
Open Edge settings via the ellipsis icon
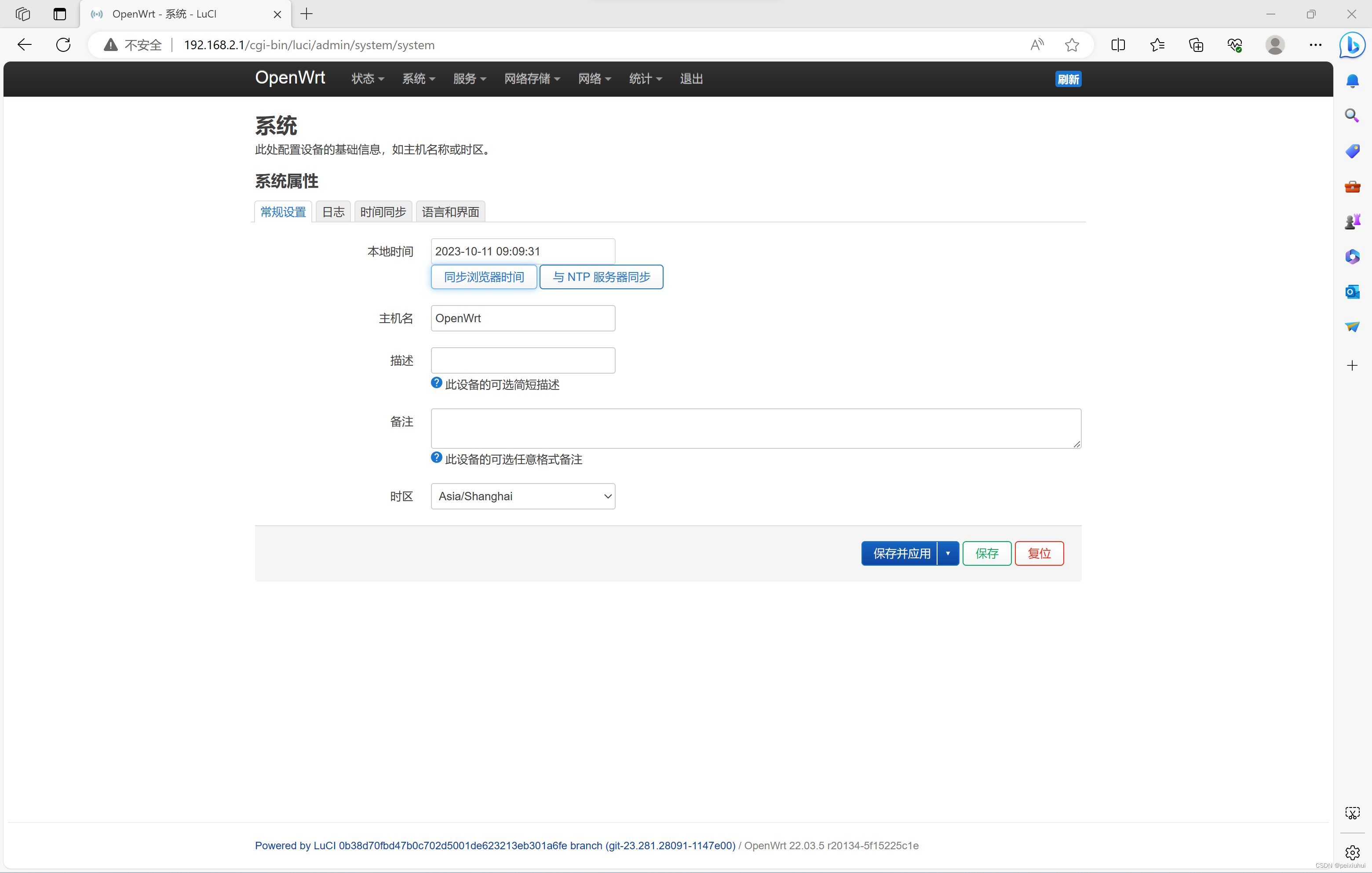[x=1315, y=44]
